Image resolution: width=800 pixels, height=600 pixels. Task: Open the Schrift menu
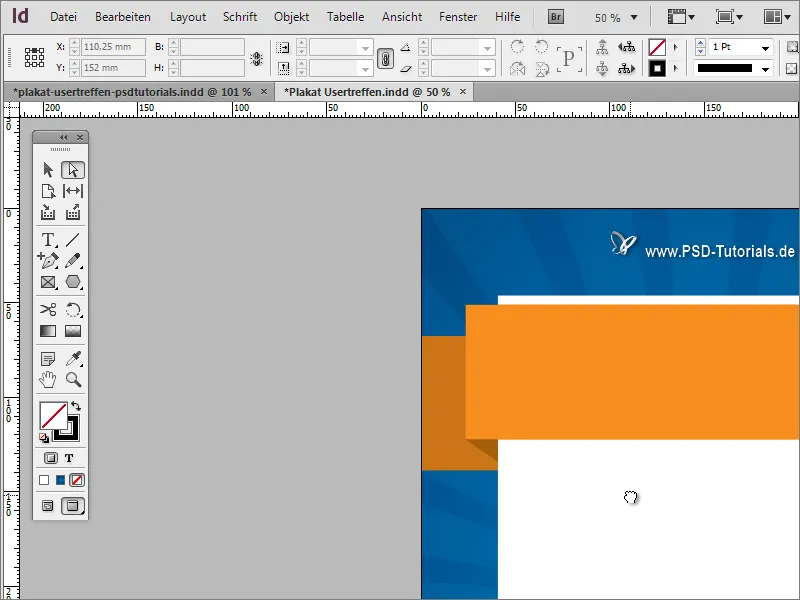(x=240, y=17)
